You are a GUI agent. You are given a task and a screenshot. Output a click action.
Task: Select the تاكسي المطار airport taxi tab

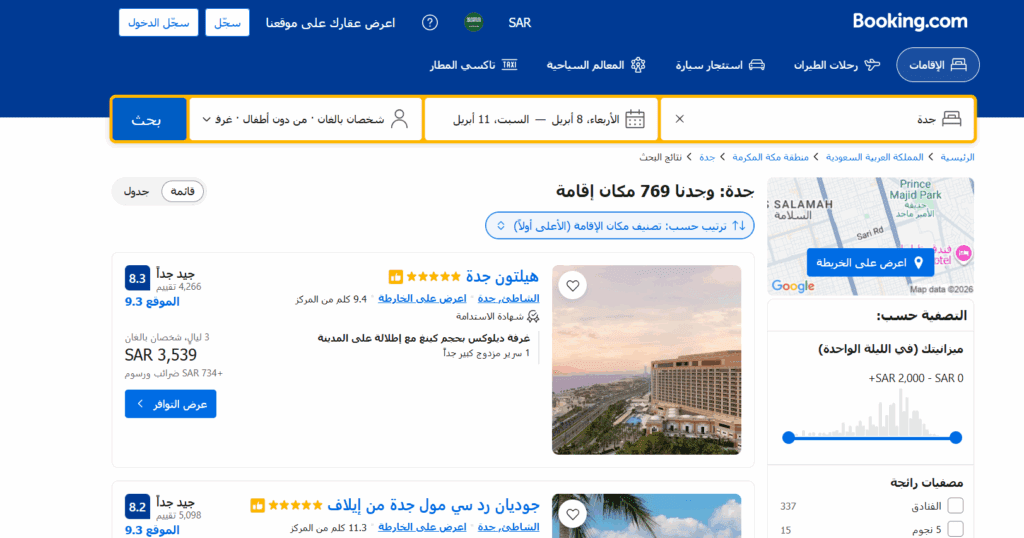coord(473,65)
